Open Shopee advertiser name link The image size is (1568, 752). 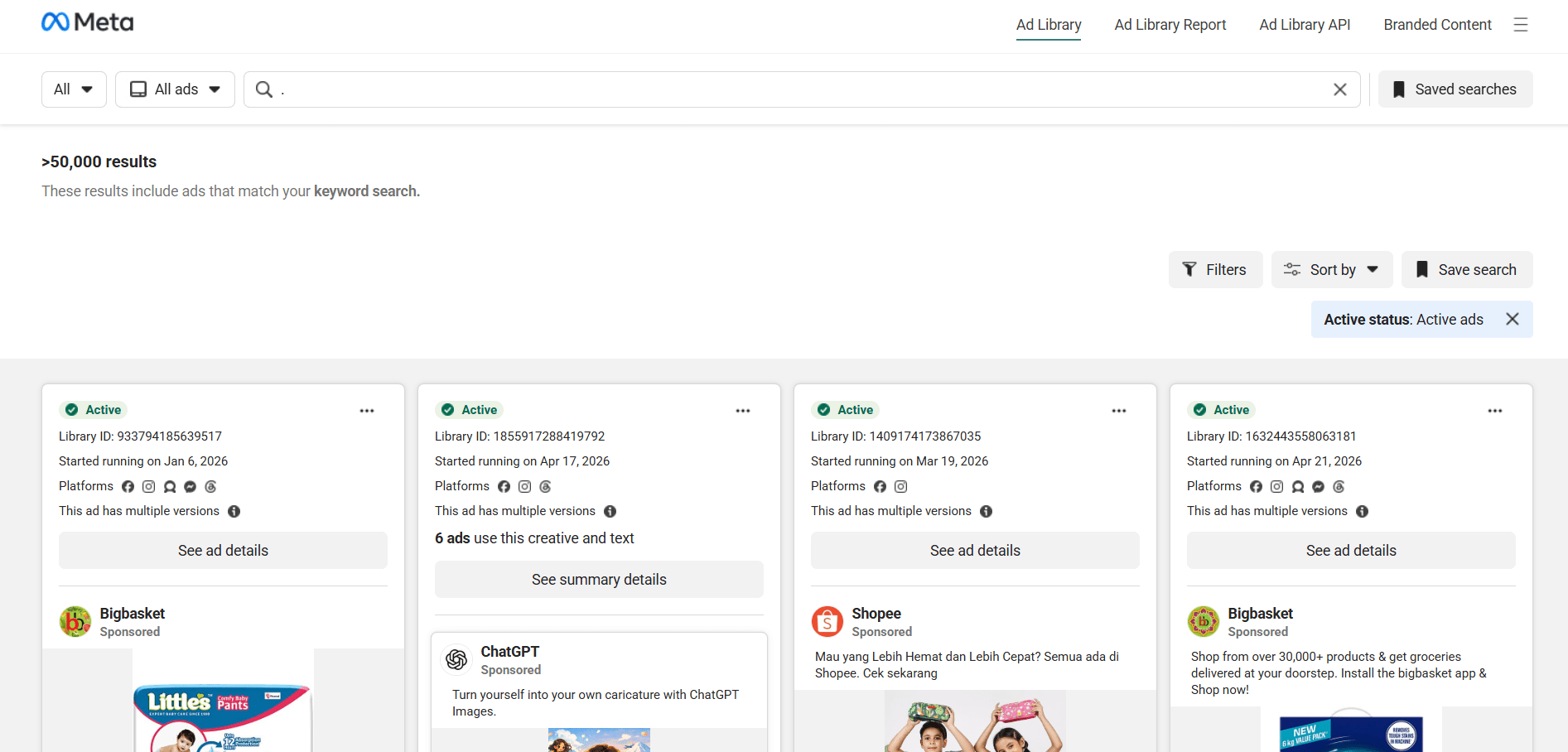tap(876, 614)
